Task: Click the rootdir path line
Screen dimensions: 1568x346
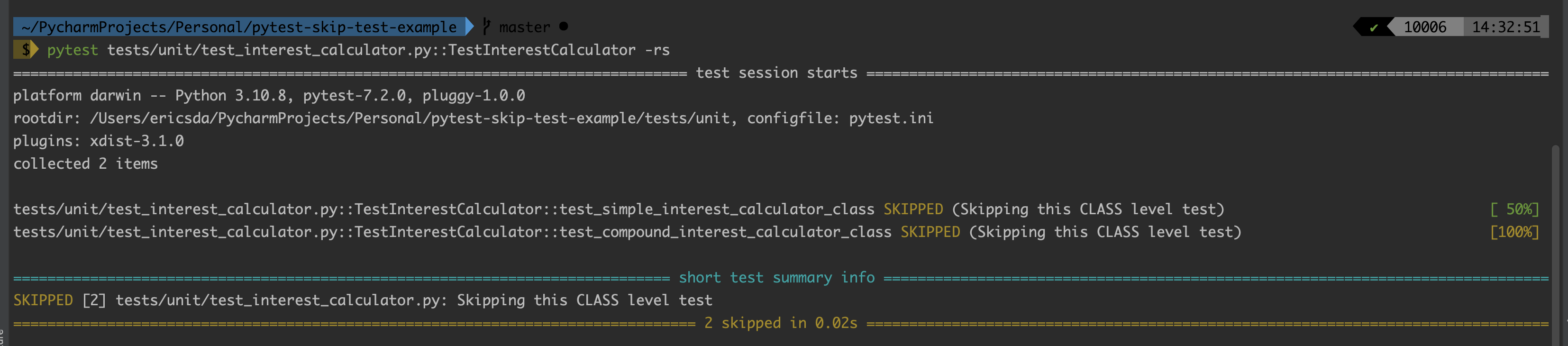Action: (473, 118)
